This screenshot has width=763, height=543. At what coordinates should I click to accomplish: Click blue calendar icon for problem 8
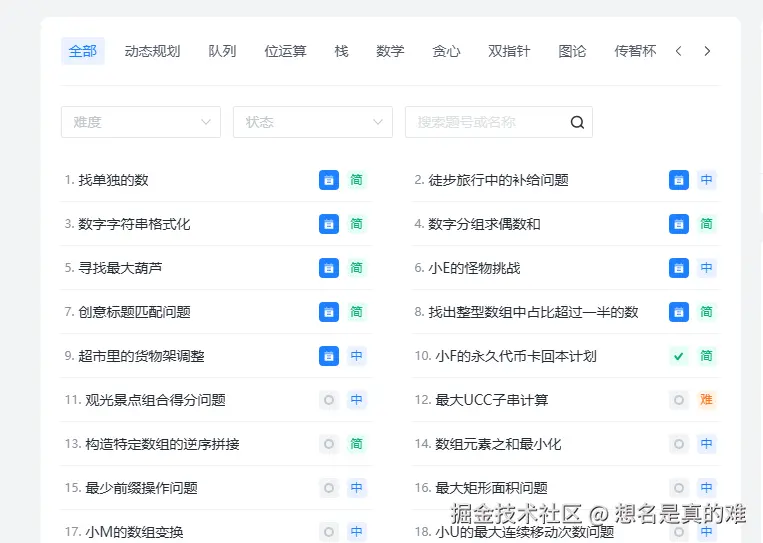pyautogui.click(x=679, y=312)
